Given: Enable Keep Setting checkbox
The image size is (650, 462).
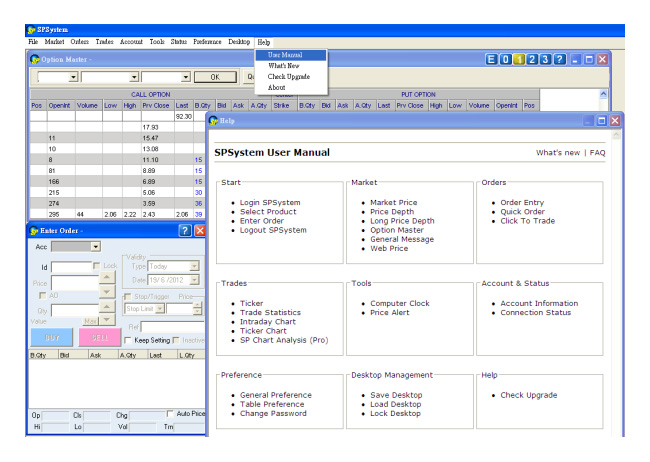Looking at the screenshot, I should coord(128,340).
